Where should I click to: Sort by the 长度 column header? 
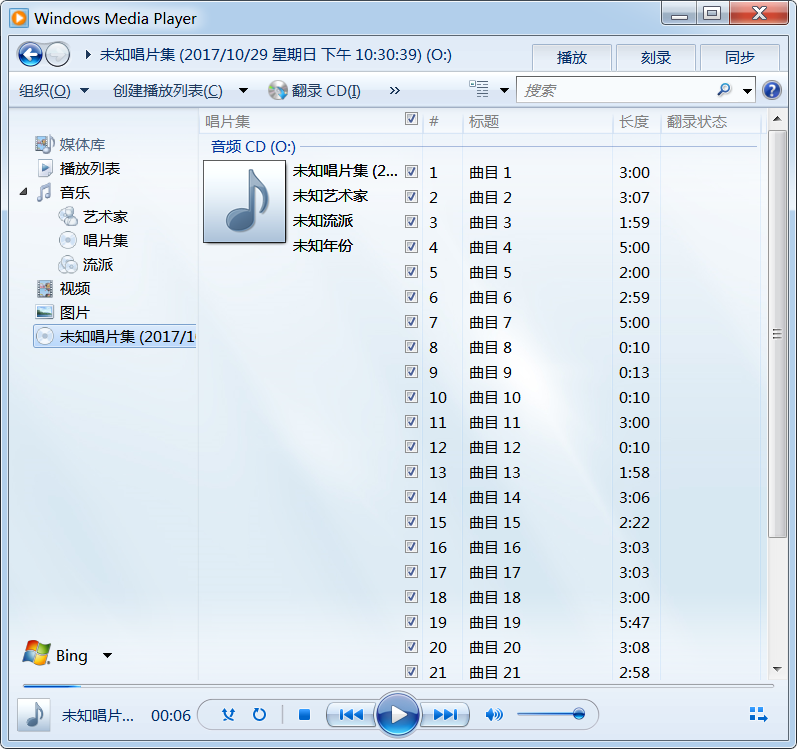point(636,121)
